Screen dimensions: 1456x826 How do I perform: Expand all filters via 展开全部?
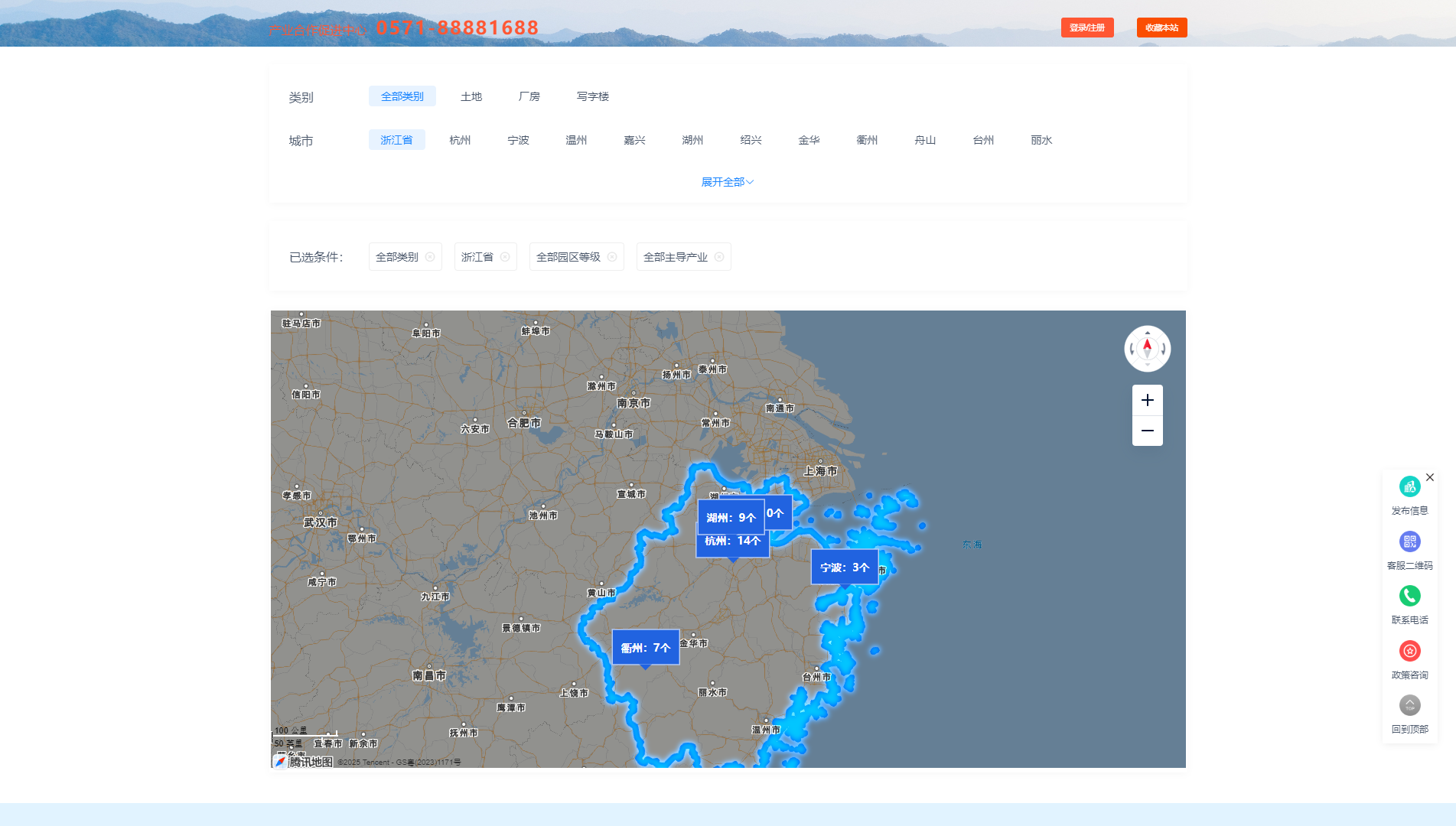[x=727, y=182]
